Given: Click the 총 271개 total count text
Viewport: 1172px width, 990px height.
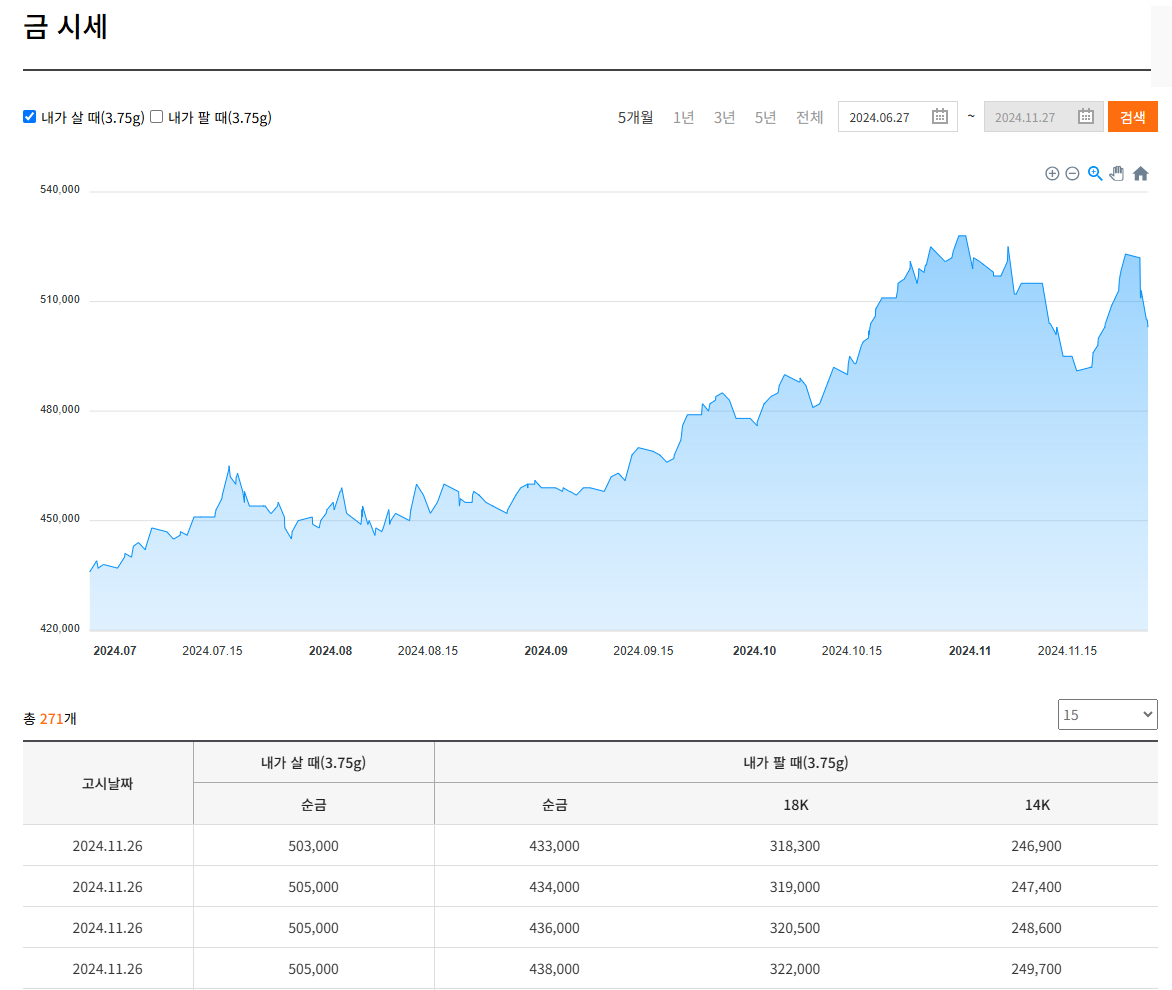Looking at the screenshot, I should click(x=50, y=719).
